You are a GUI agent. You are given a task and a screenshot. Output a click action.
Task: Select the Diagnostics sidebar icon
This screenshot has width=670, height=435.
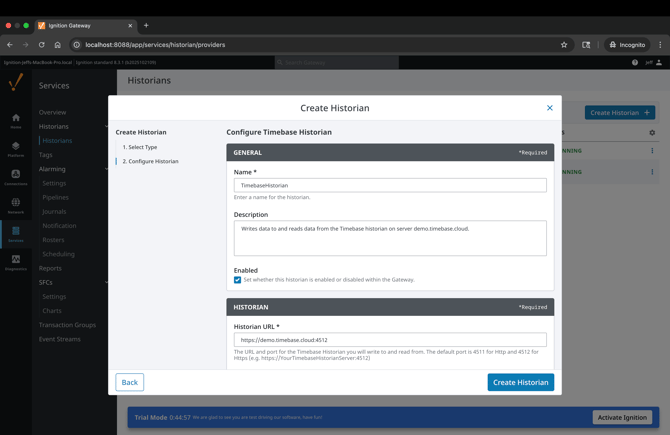(15, 261)
